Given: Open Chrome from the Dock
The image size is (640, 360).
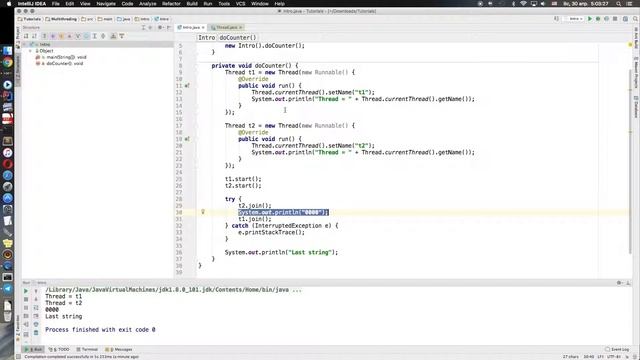Looking at the screenshot, I should pos(7,62).
